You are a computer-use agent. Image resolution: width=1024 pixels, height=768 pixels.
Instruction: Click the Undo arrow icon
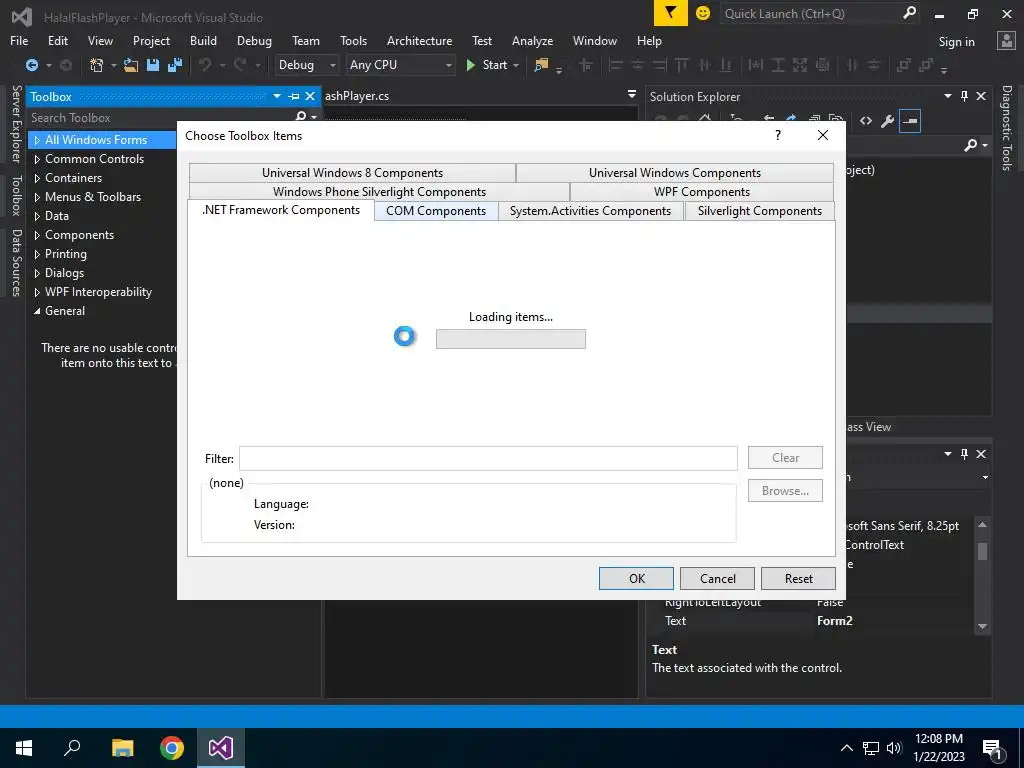click(205, 65)
